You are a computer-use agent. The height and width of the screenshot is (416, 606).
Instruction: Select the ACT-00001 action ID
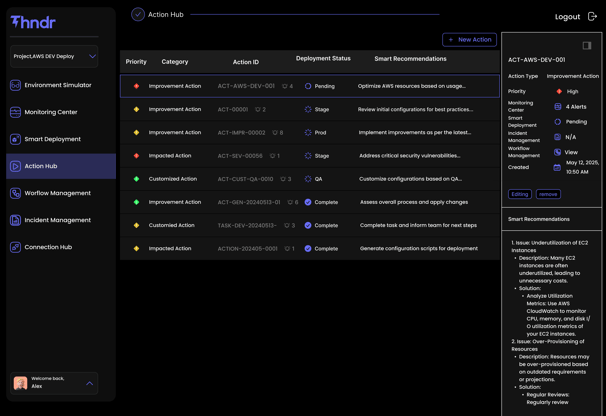[x=233, y=109]
